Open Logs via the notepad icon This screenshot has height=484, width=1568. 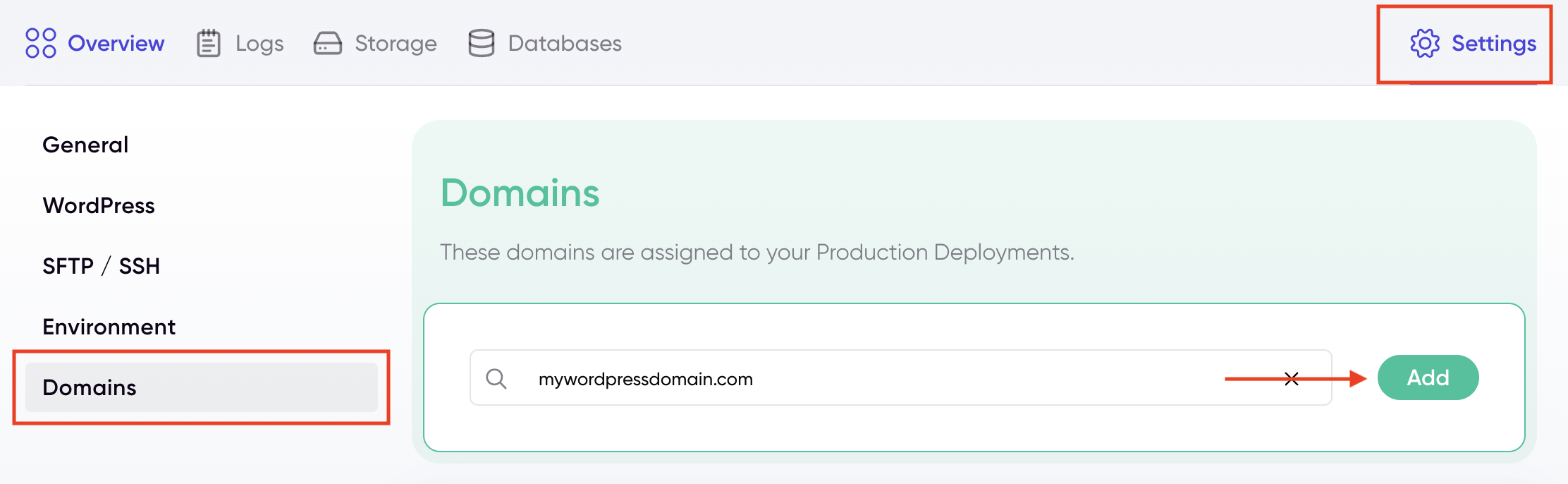click(208, 42)
